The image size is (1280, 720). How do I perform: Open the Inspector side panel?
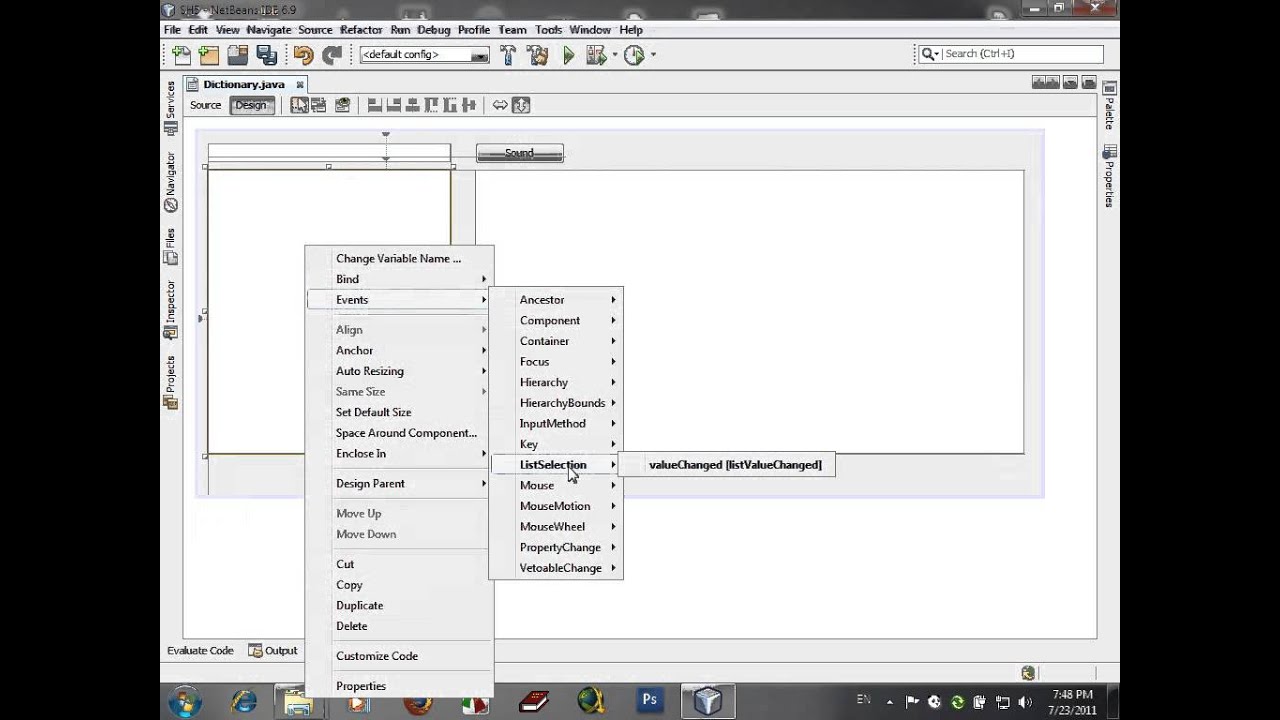click(x=170, y=310)
